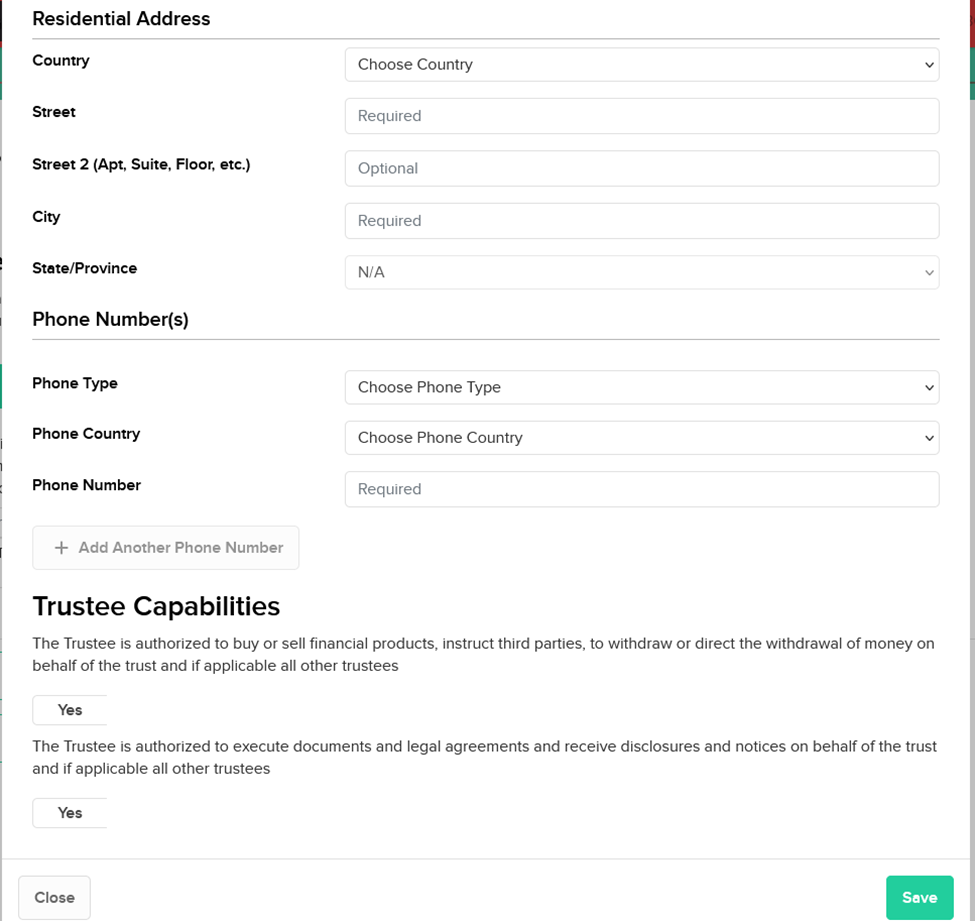The height and width of the screenshot is (921, 975).
Task: Click the City field label
Action: pos(46,216)
